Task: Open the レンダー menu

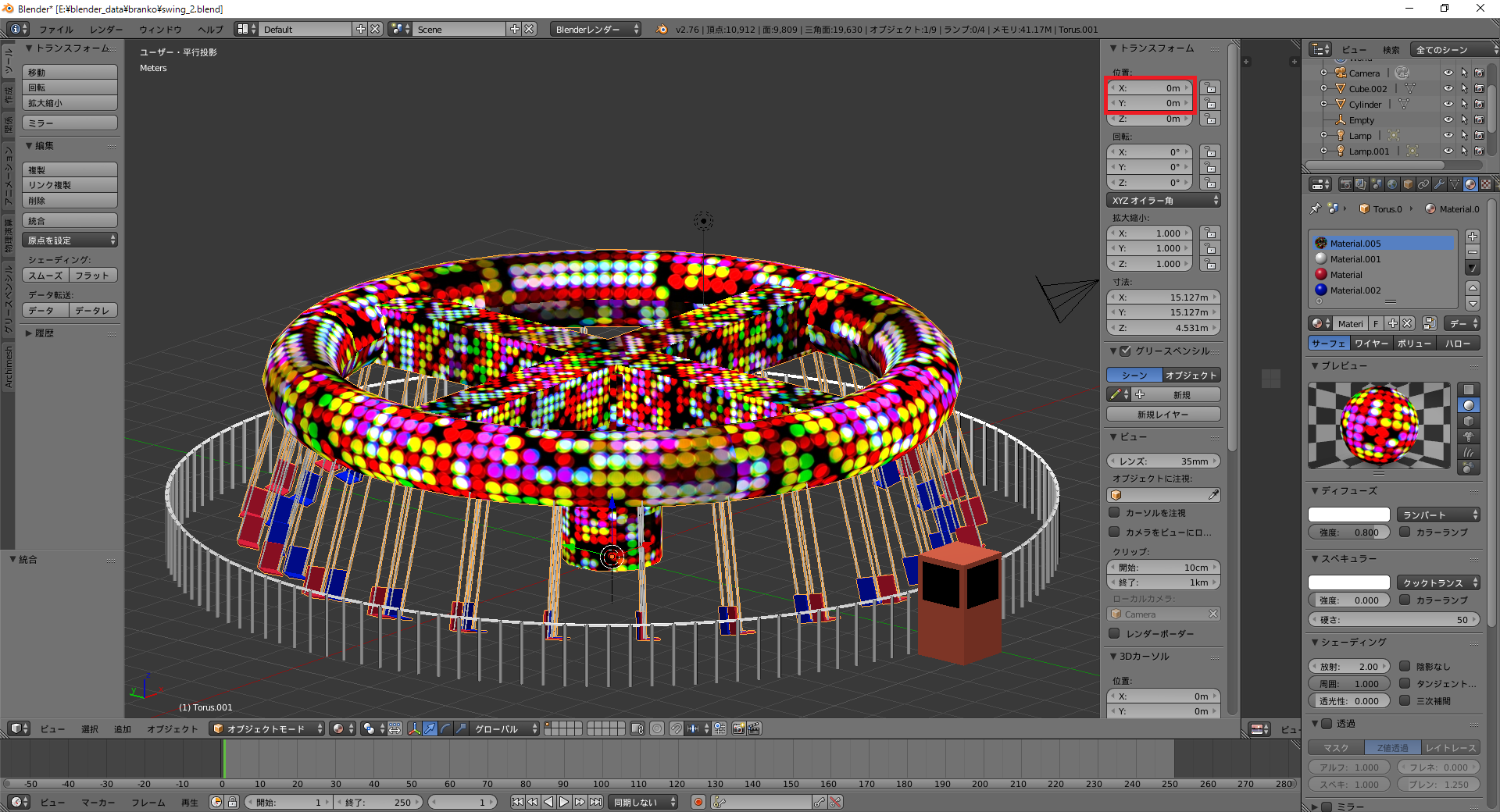Action: [x=106, y=29]
